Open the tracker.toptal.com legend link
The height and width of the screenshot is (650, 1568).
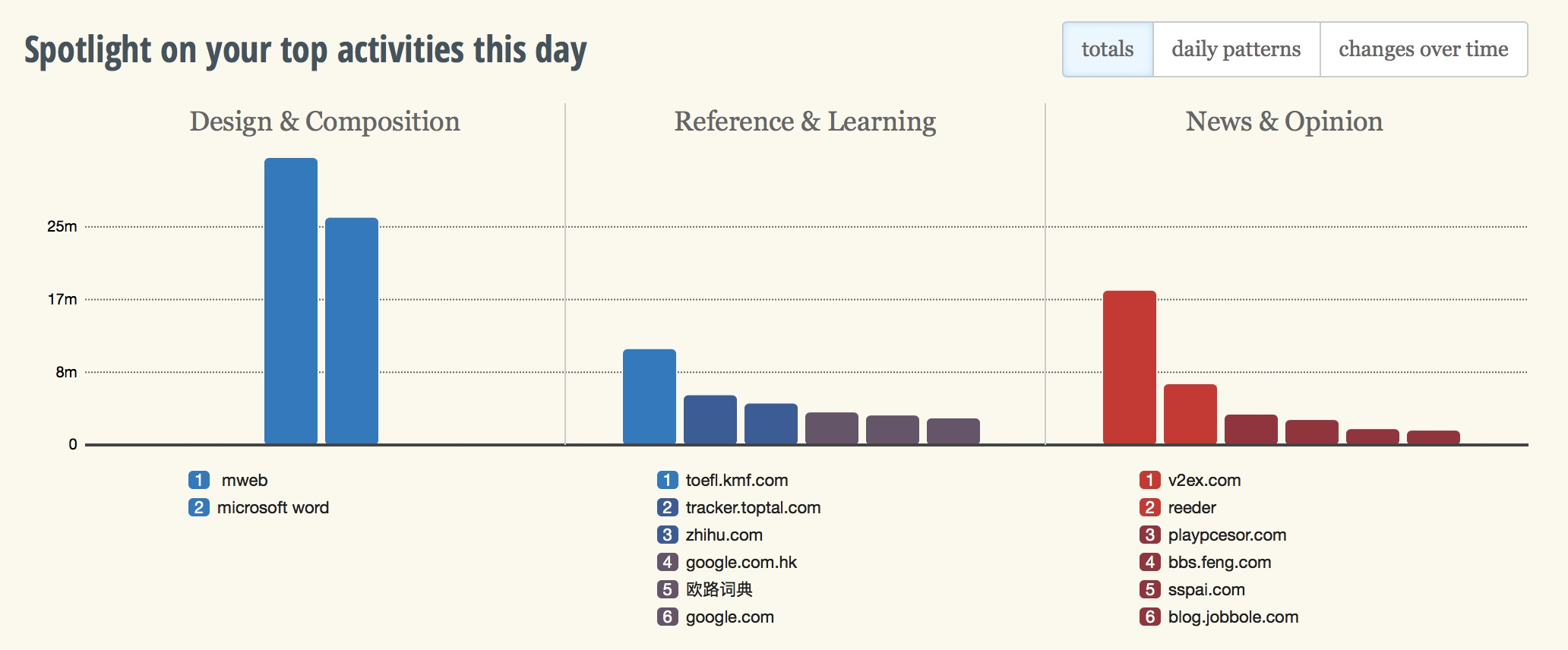(x=753, y=507)
